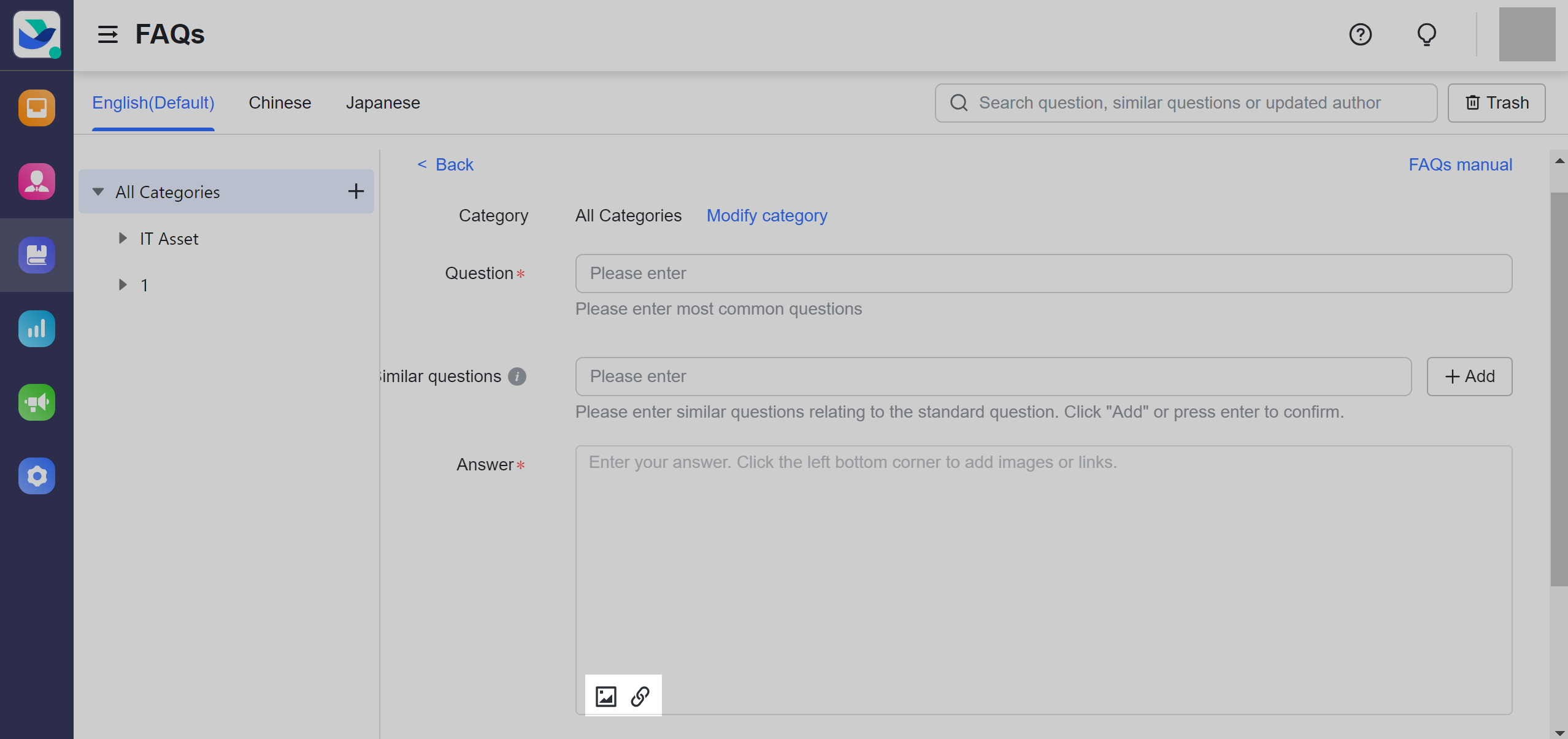Click the user avatar in header
This screenshot has width=1568, height=739.
click(x=1527, y=34)
